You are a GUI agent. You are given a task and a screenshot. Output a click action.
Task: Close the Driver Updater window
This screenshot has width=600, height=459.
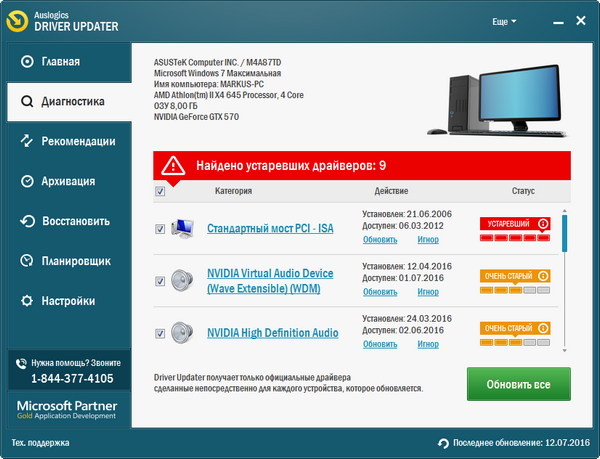581,21
